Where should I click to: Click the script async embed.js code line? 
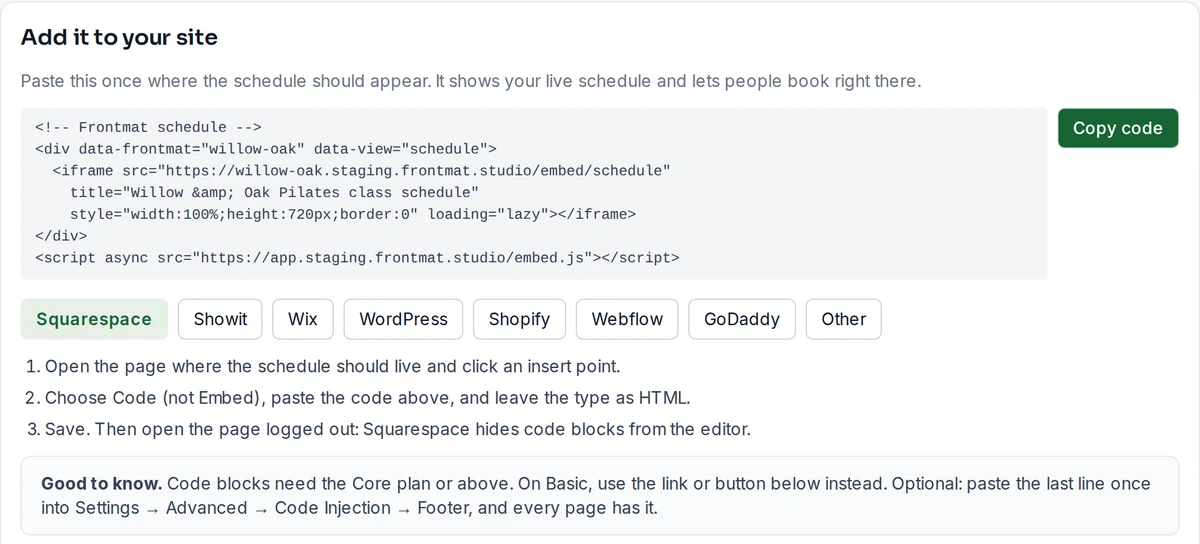point(357,258)
